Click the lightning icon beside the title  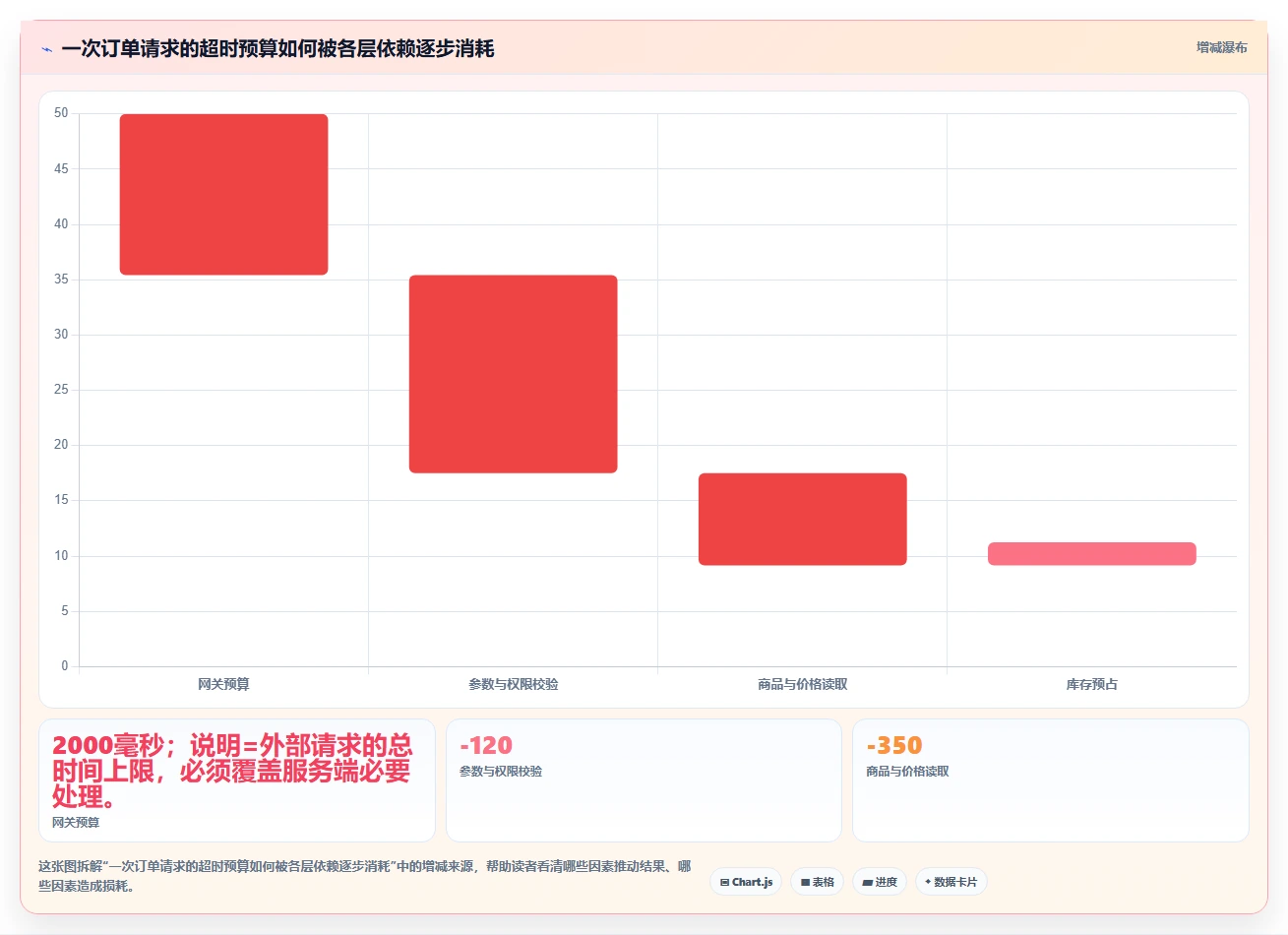[46, 48]
